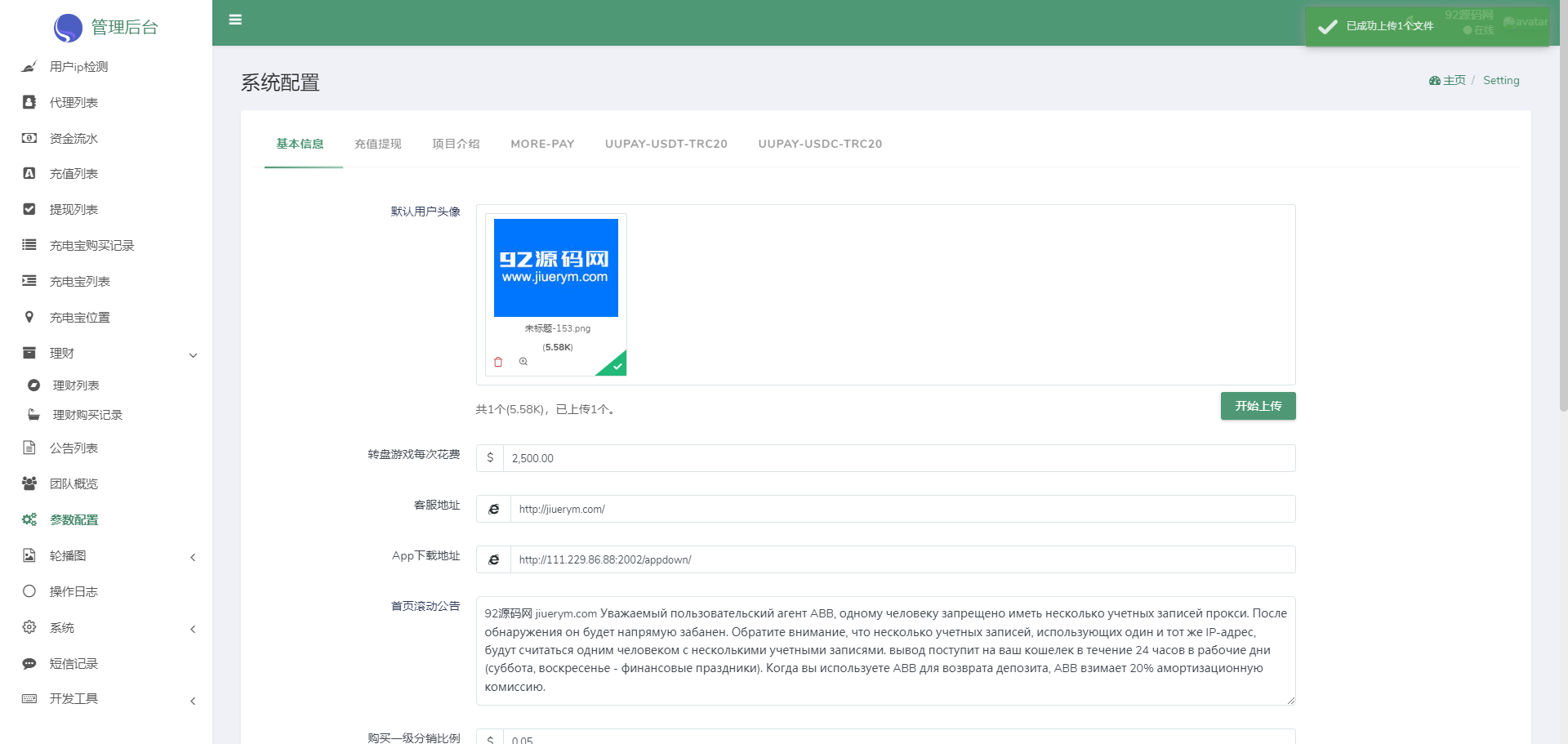The height and width of the screenshot is (744, 1568).
Task: Delete uploaded avatar with trash icon
Action: [x=498, y=362]
